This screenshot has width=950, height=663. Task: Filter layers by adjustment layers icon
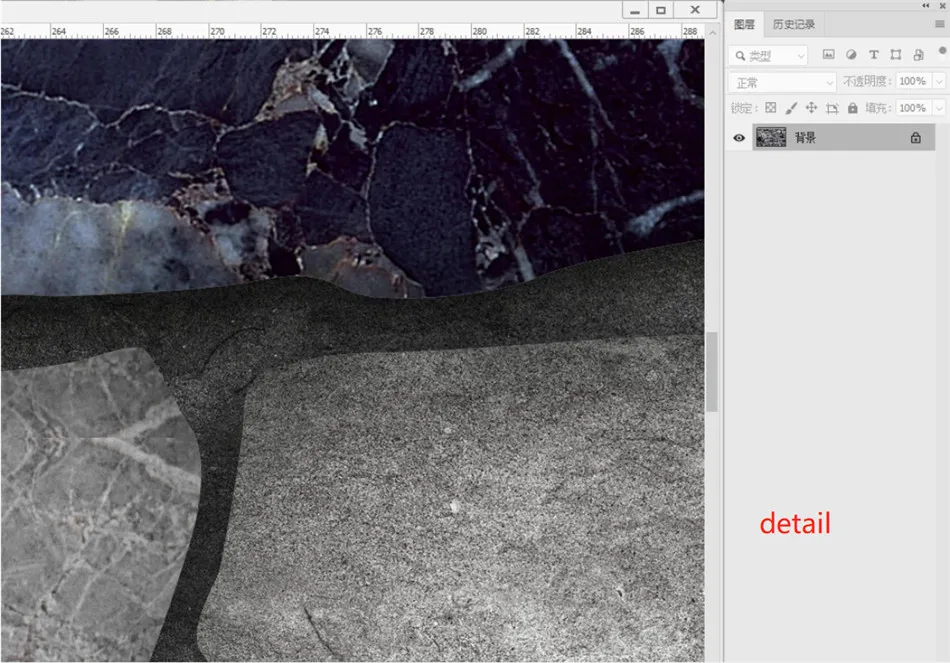tap(851, 55)
